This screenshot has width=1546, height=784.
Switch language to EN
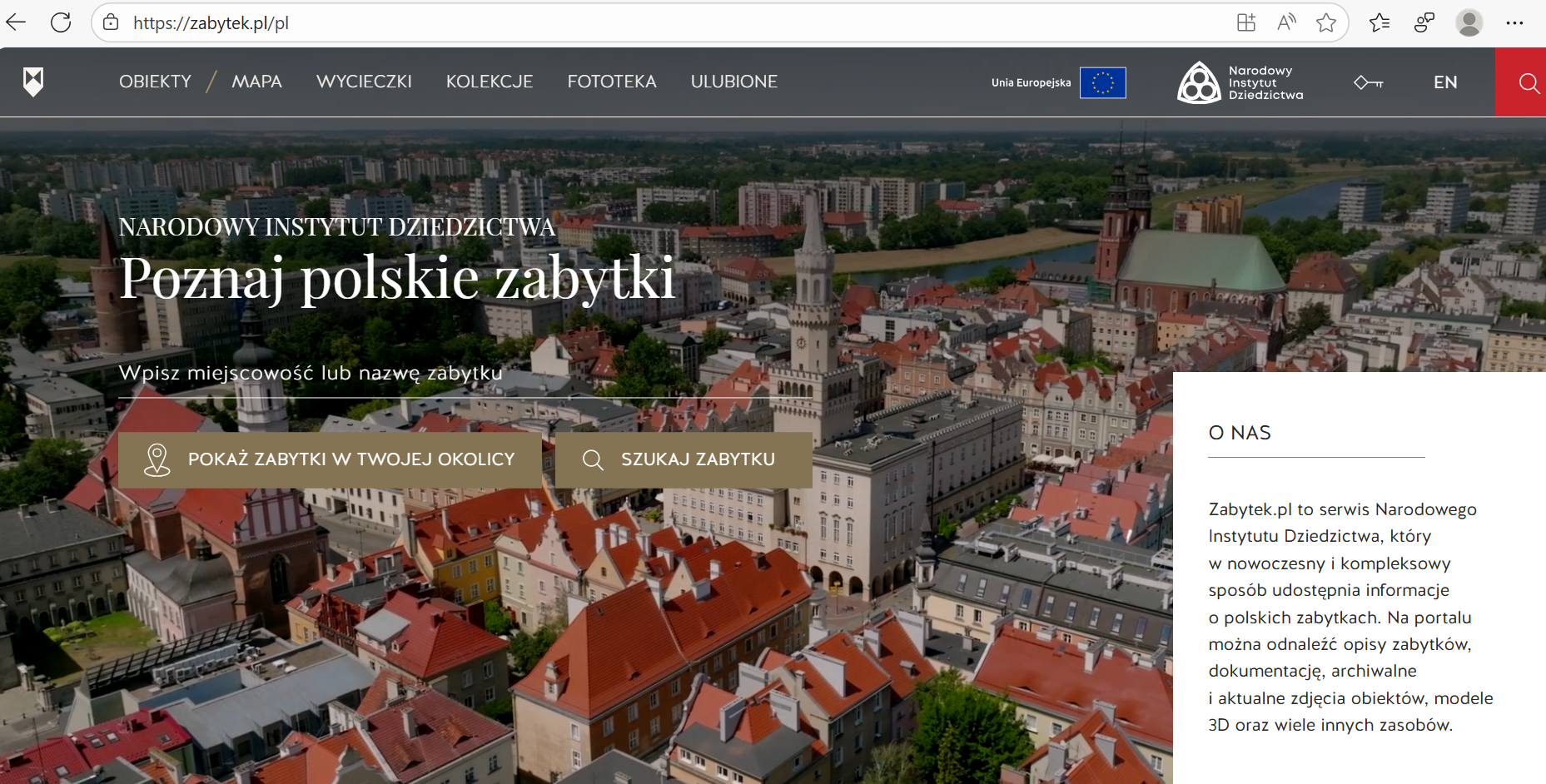[1445, 82]
